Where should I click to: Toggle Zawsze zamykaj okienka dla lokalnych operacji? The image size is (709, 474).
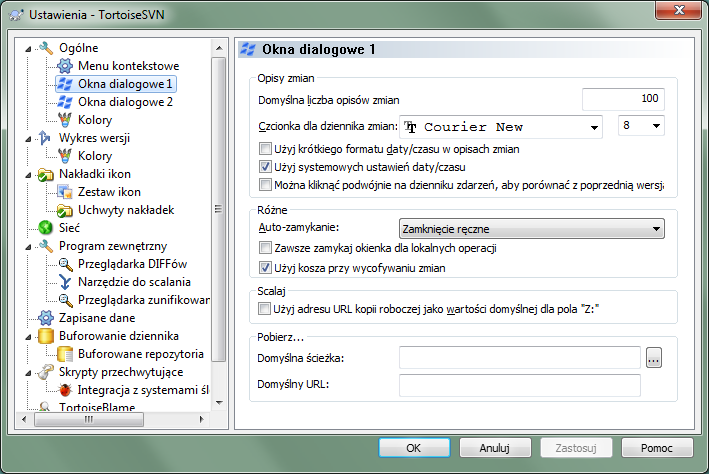tap(265, 248)
